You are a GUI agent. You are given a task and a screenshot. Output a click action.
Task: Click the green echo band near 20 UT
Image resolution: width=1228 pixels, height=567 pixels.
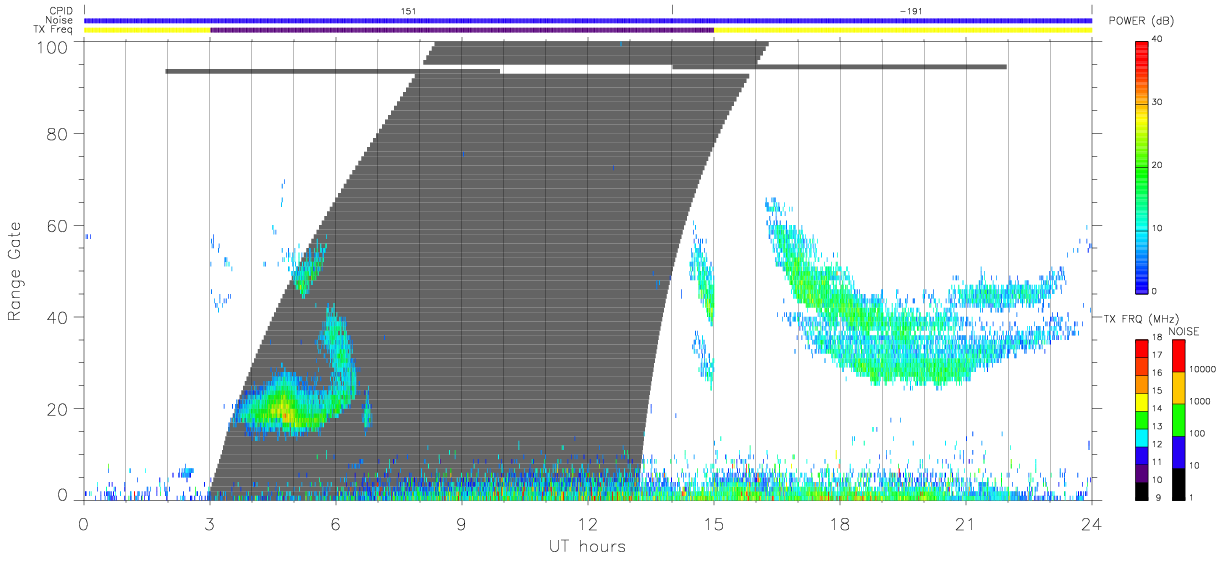pyautogui.click(x=925, y=367)
